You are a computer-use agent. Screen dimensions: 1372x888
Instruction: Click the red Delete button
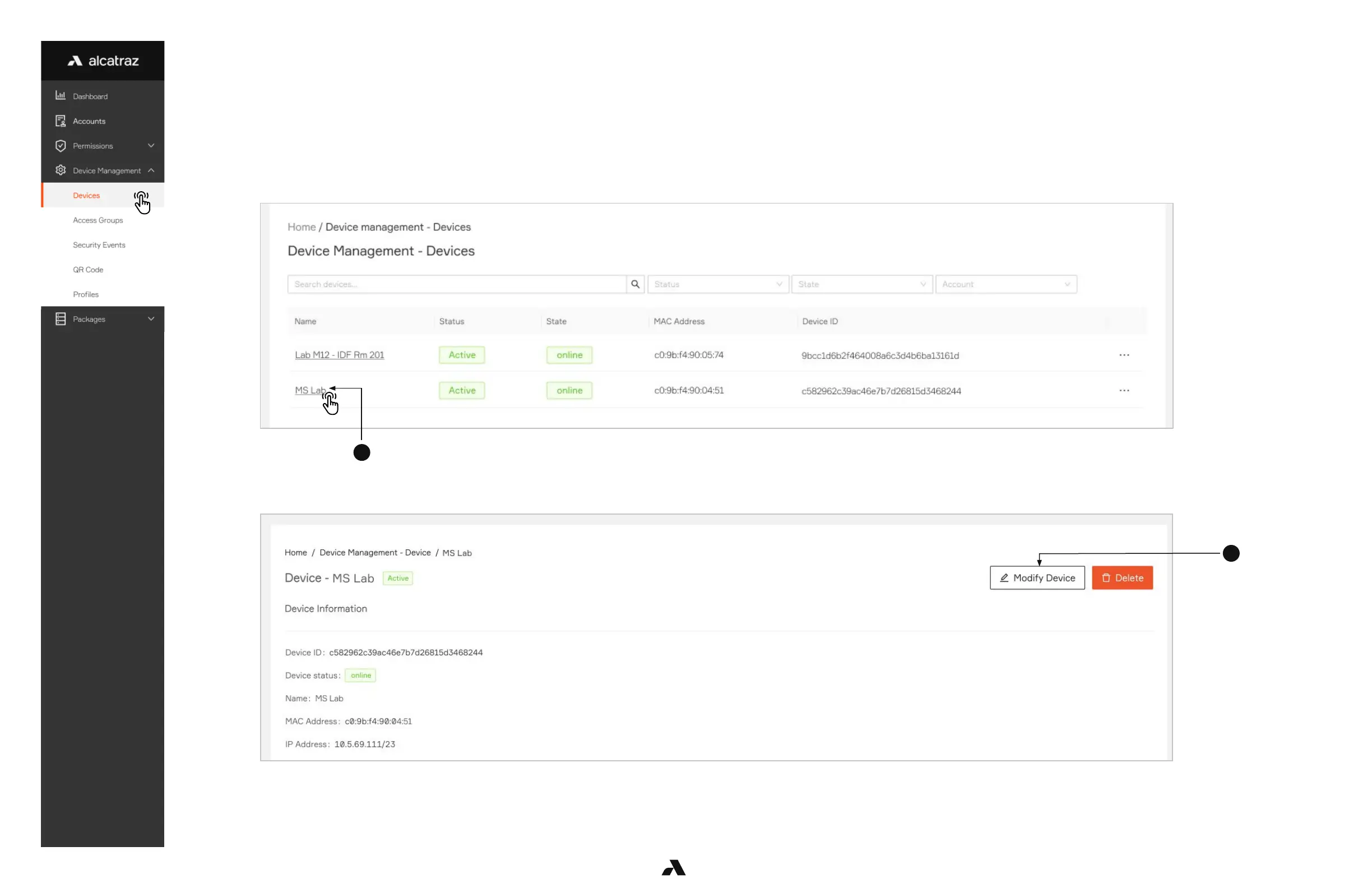(x=1122, y=578)
